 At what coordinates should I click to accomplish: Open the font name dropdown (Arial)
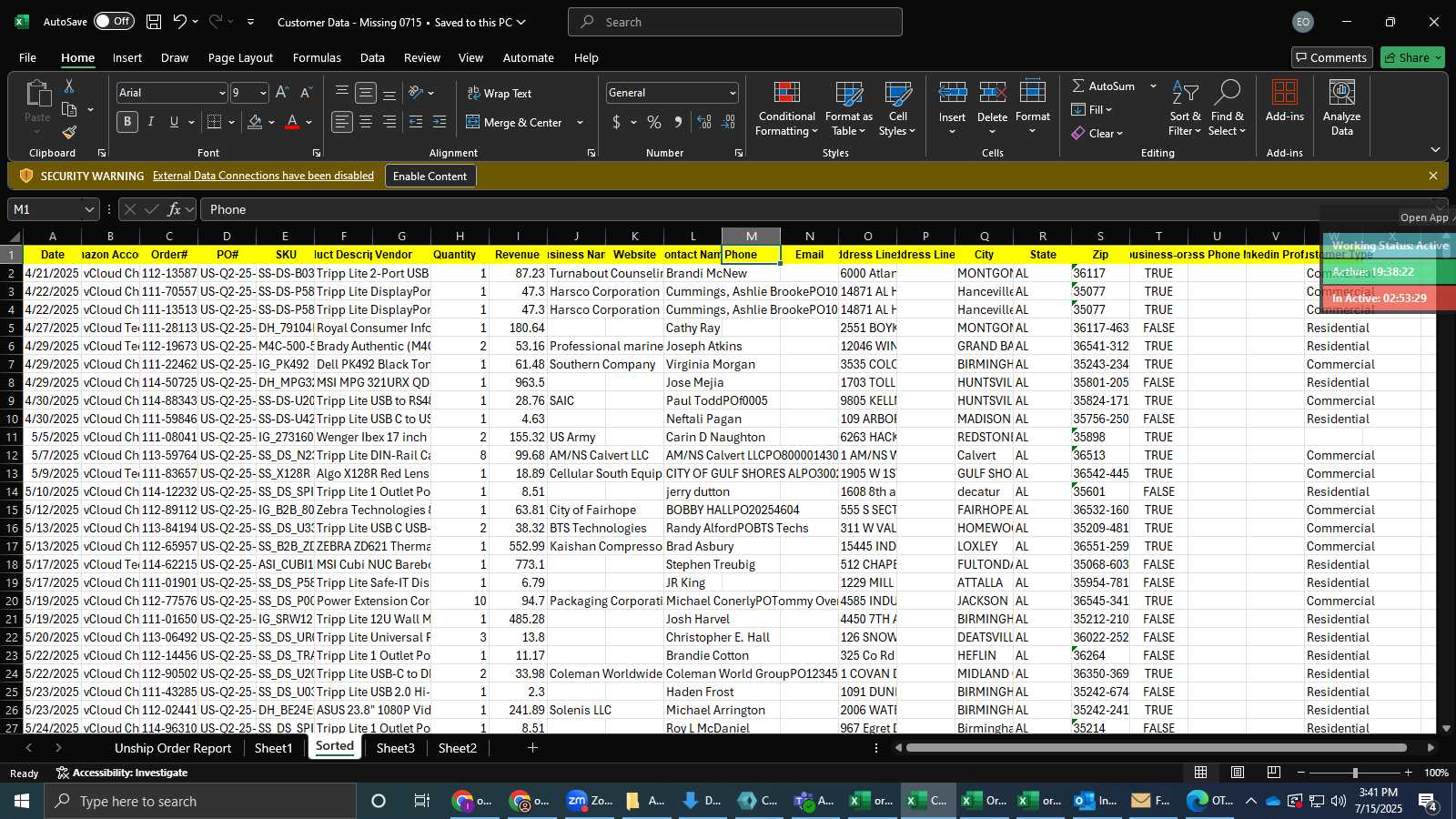(x=222, y=93)
